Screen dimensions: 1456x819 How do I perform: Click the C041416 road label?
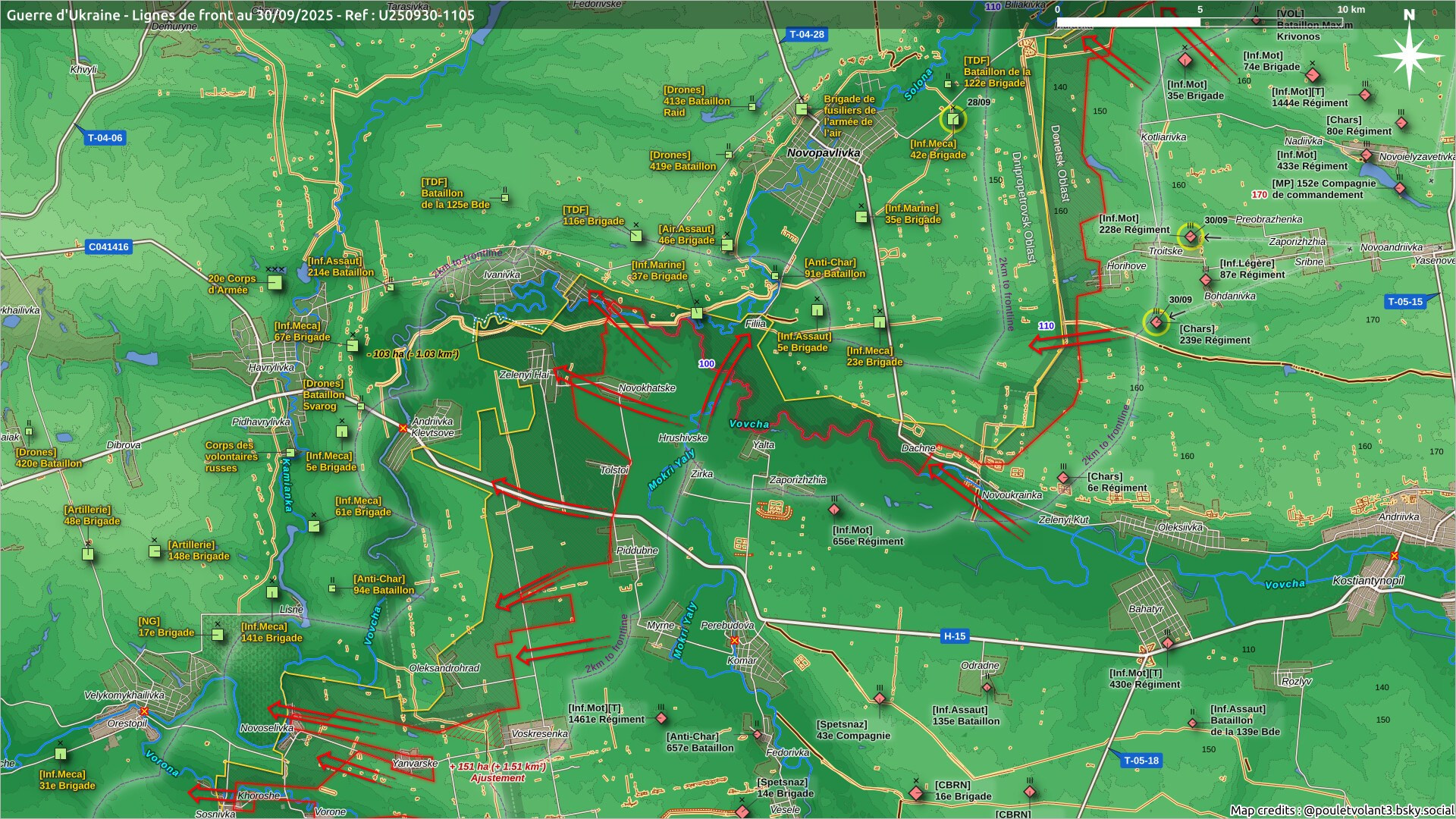(108, 246)
